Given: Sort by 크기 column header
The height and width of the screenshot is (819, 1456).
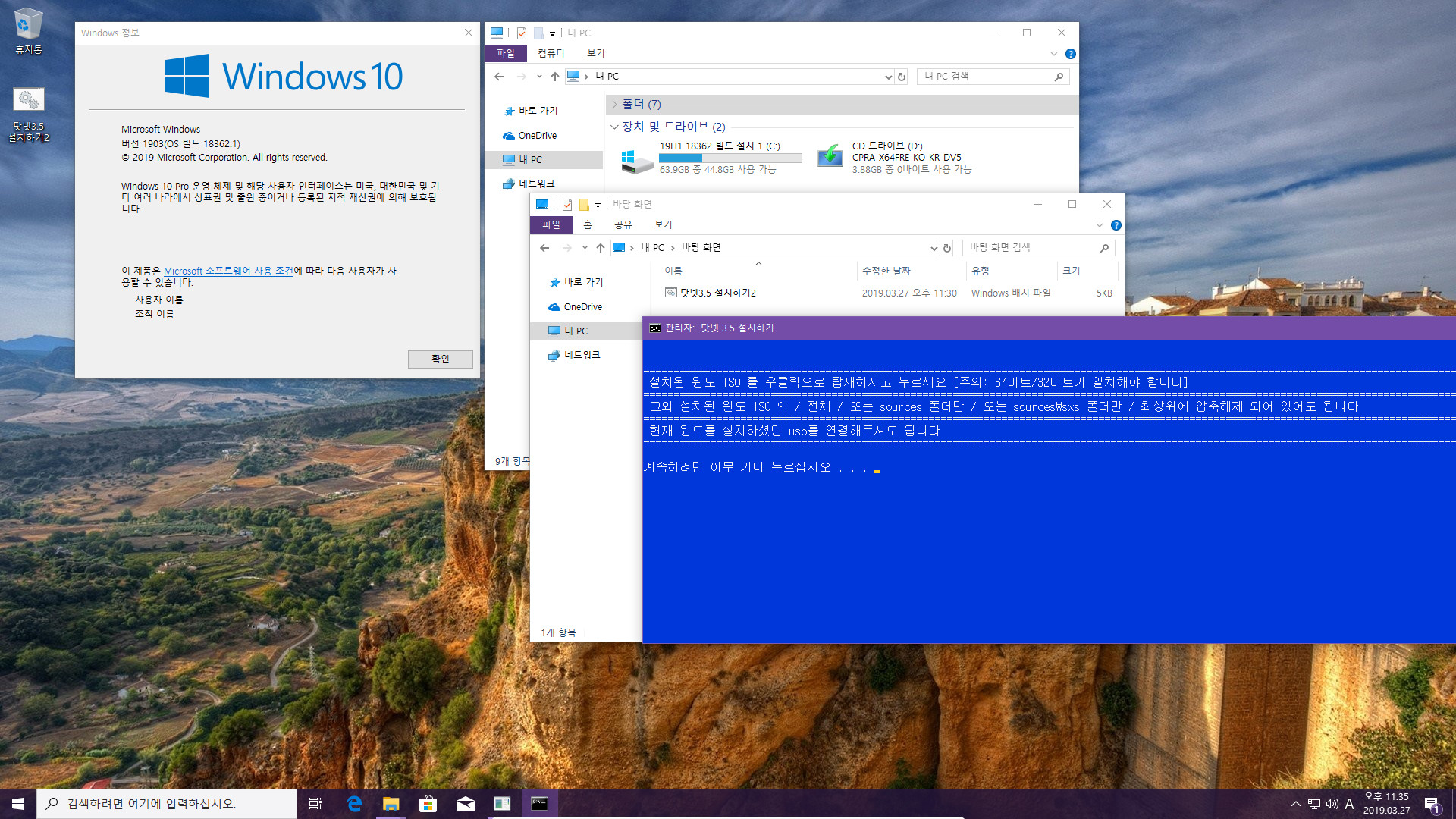Looking at the screenshot, I should [1087, 271].
